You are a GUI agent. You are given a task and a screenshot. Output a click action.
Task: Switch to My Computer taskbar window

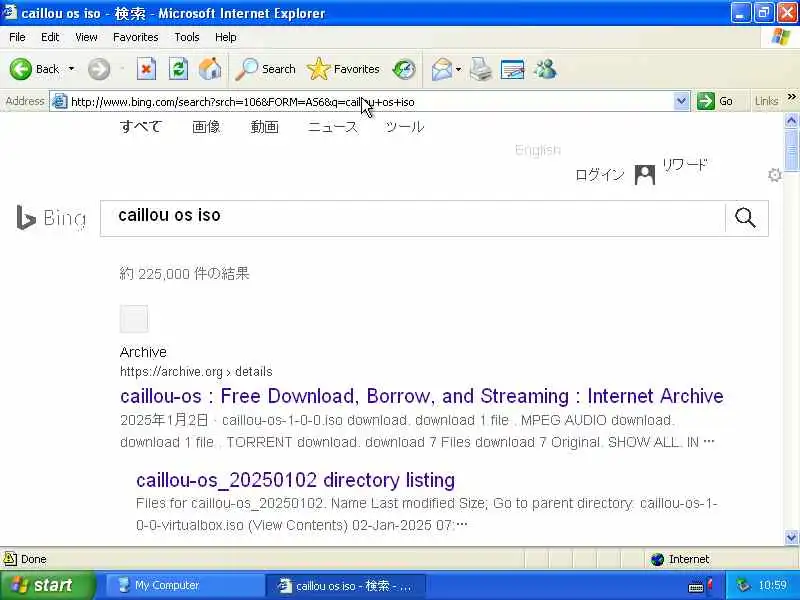coord(185,585)
